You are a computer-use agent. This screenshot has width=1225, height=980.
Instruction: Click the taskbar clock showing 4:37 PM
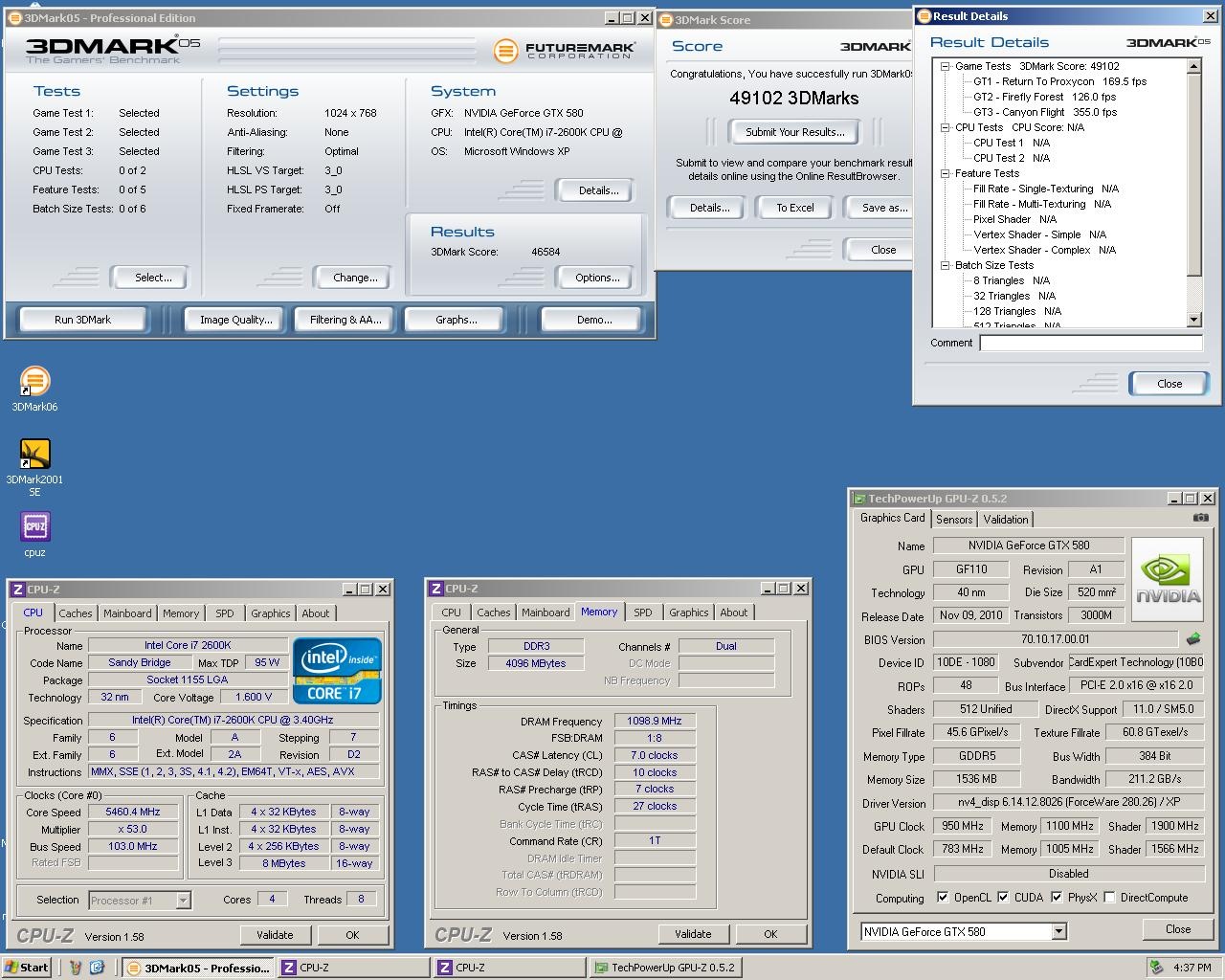(1192, 968)
